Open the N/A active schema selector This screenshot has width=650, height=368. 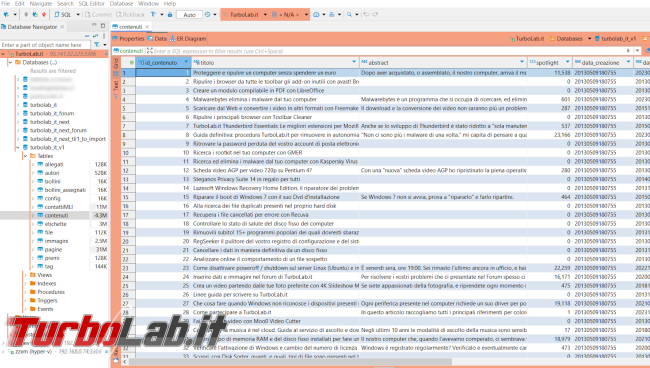290,15
